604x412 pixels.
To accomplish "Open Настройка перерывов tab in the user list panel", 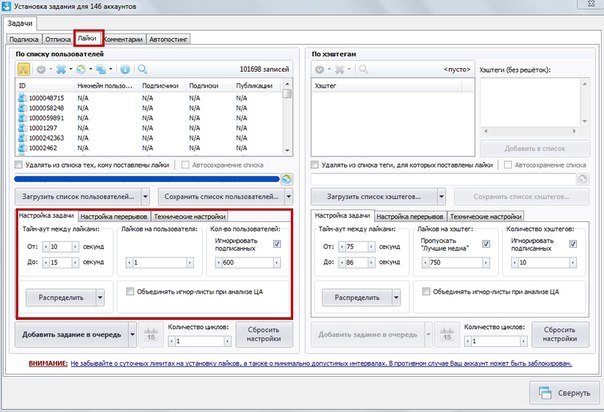I will (x=114, y=217).
